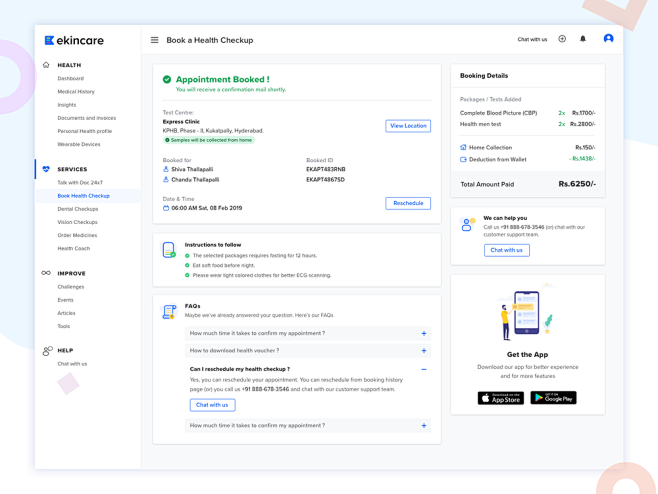Open the Google Play download badge
Screen dimensions: 658x494
(553, 398)
